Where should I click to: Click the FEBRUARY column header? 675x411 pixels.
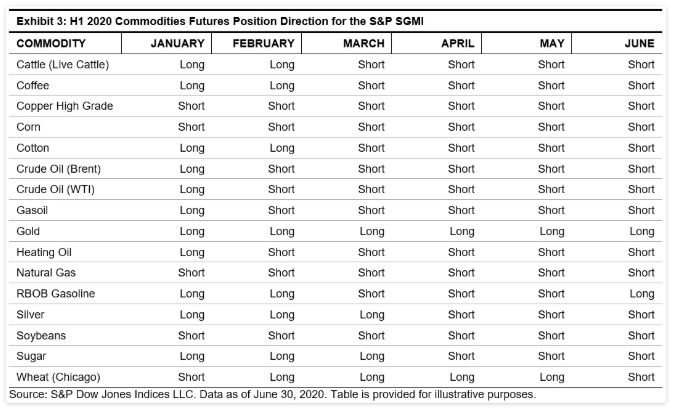[263, 43]
